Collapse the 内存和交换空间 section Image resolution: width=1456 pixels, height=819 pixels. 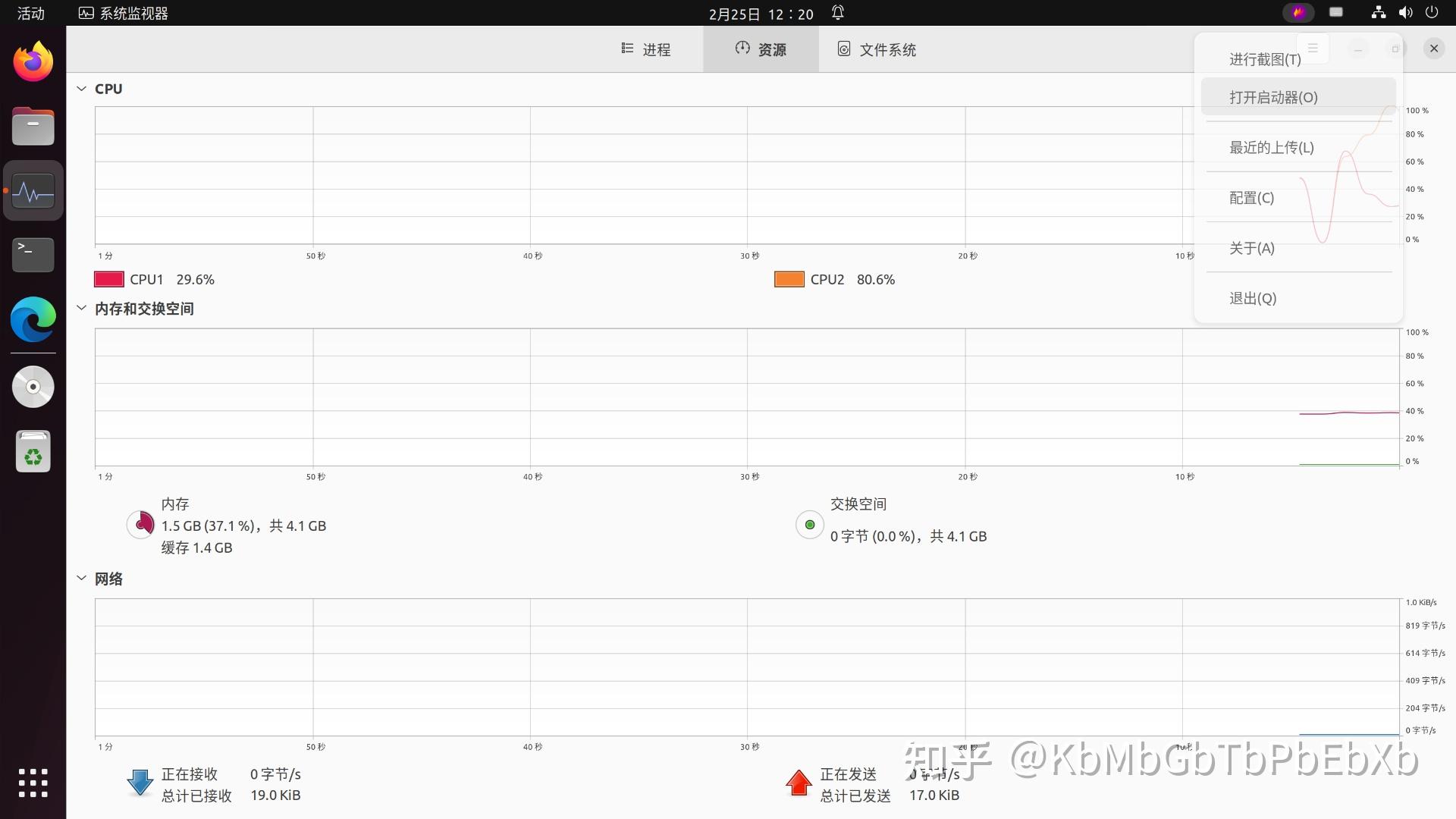click(x=81, y=308)
